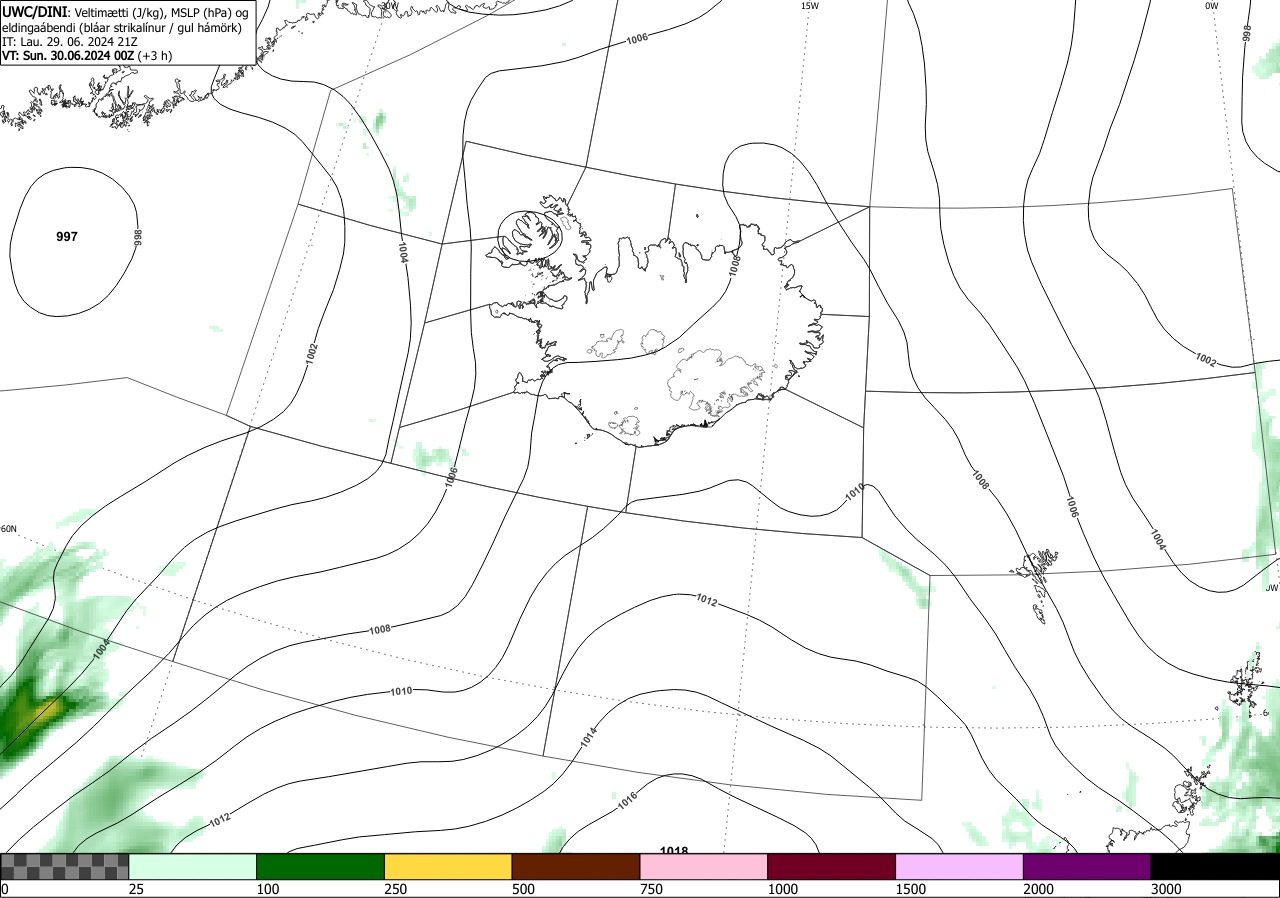Click the '60N' latitude label
This screenshot has width=1280, height=898.
9,529
